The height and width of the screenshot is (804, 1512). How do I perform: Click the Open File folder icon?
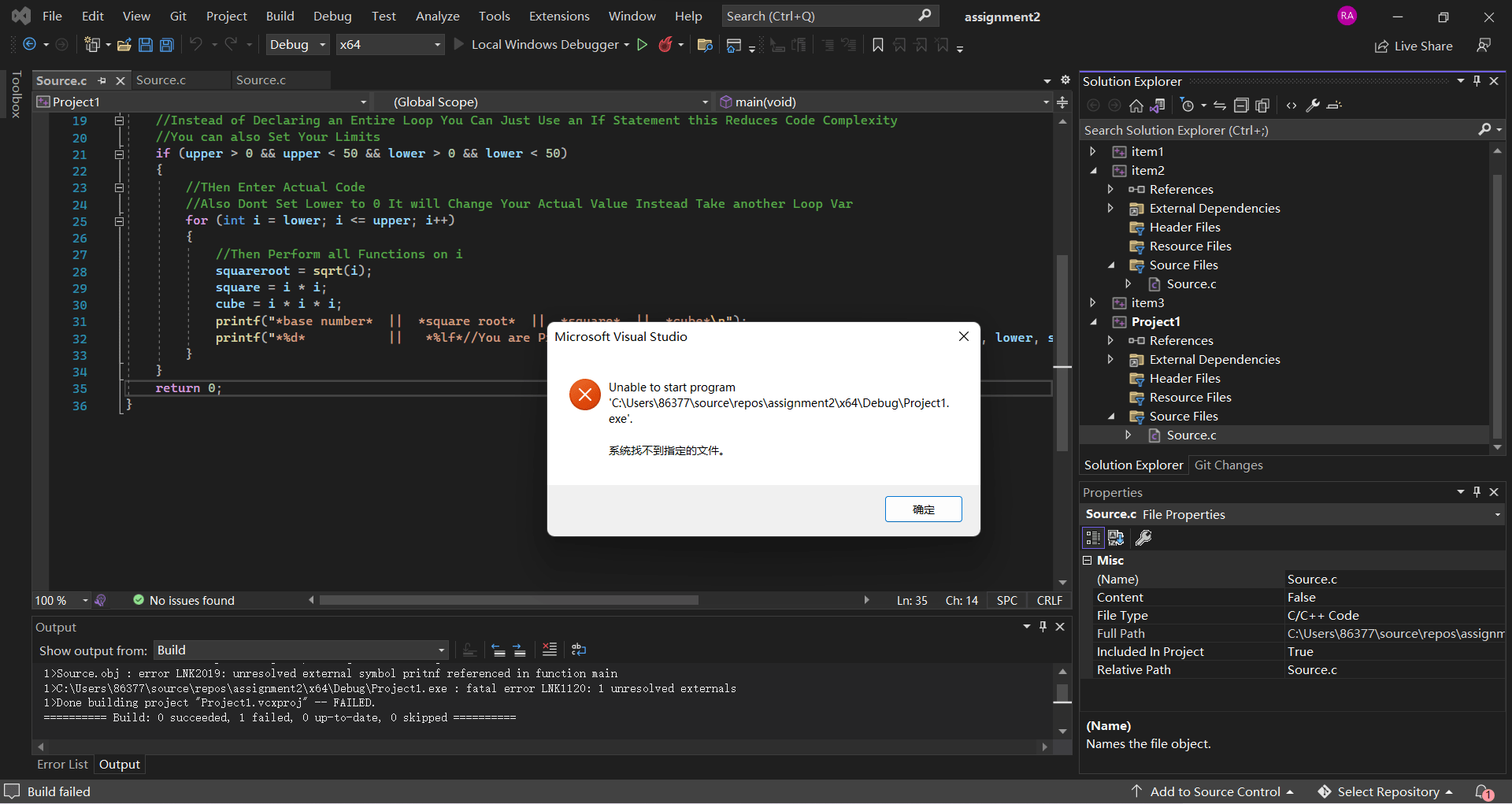(124, 45)
